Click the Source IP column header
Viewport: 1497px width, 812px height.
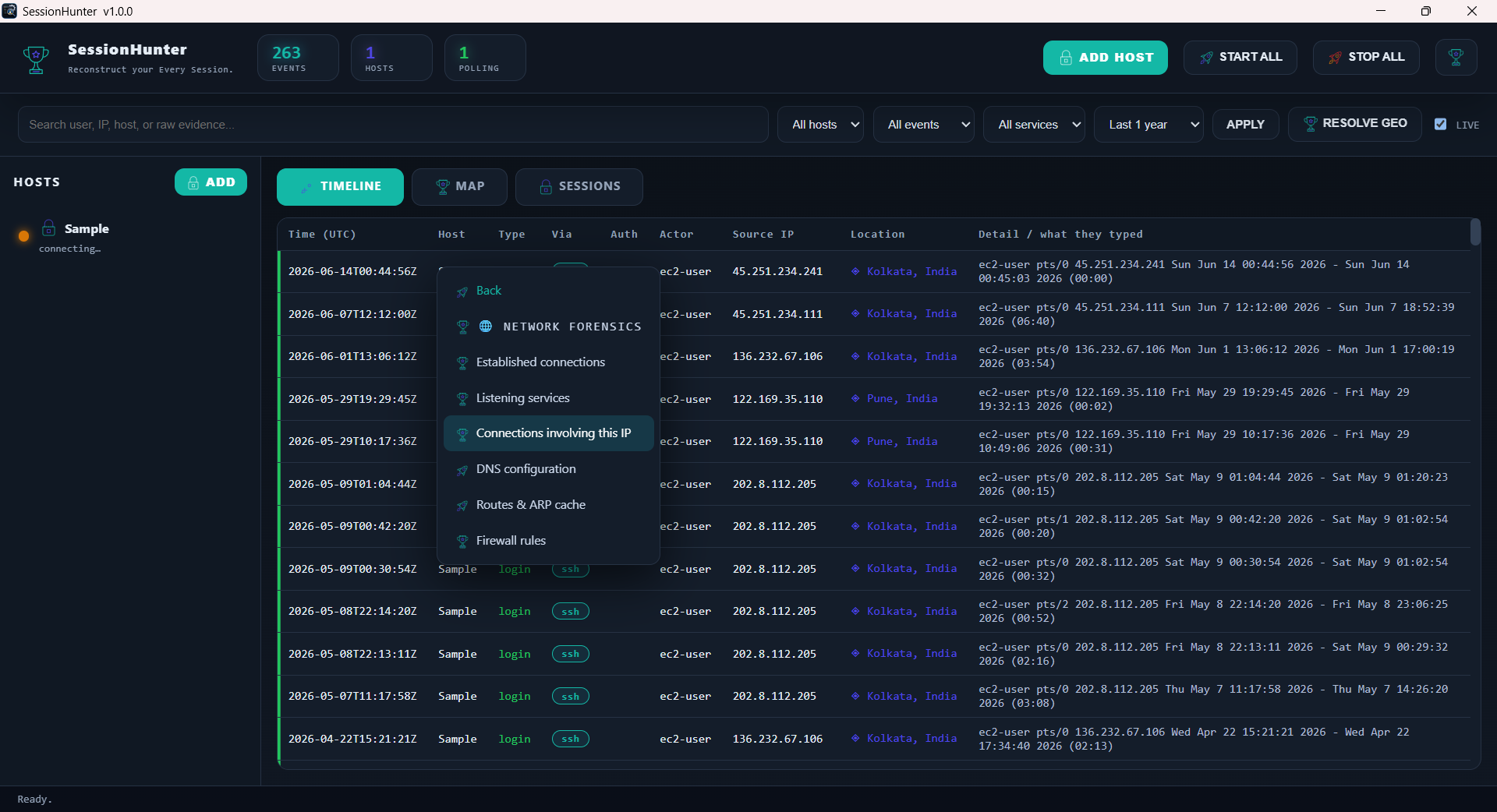(763, 235)
